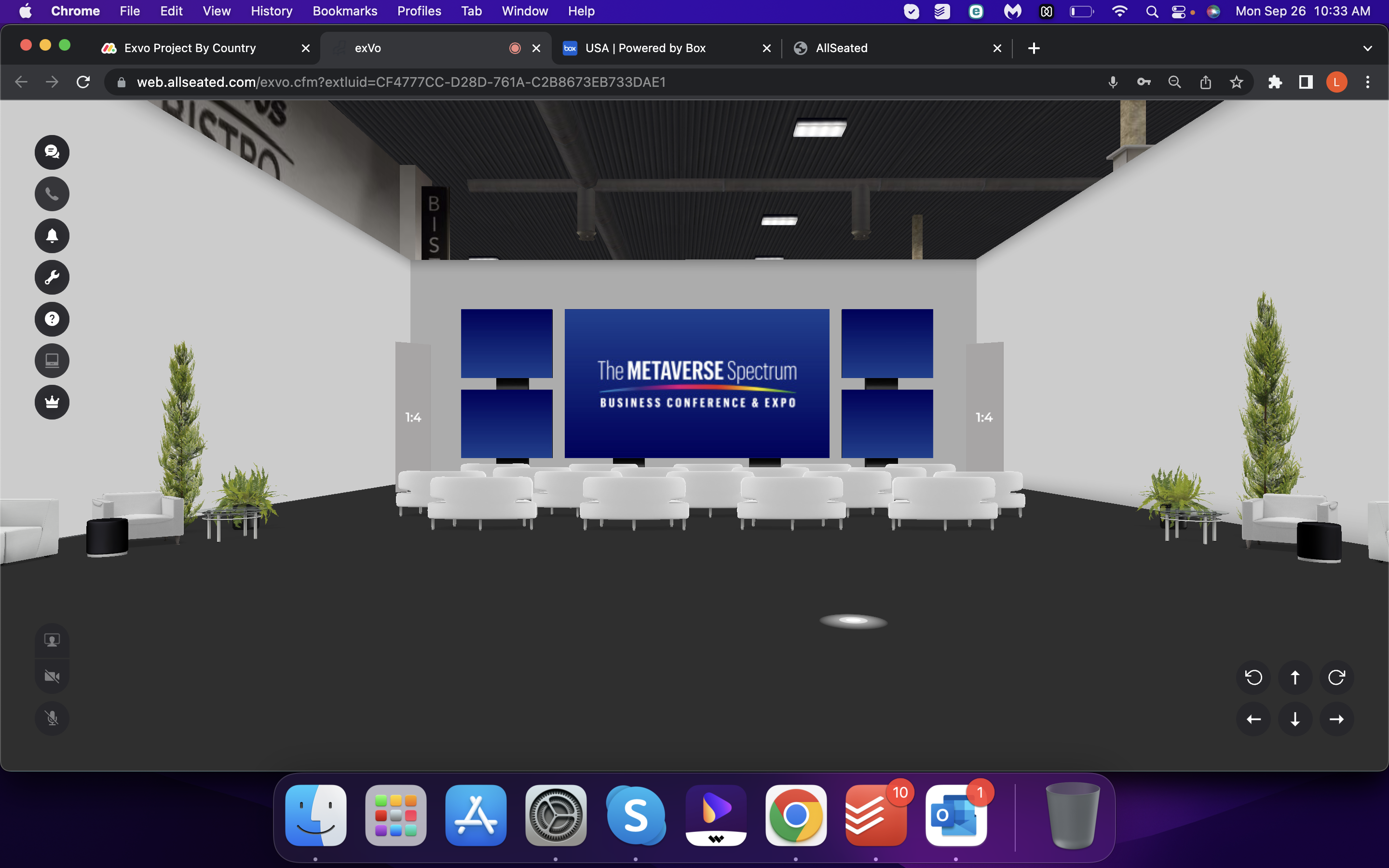The image size is (1389, 868).
Task: Toggle the muted microphone
Action: (x=52, y=718)
